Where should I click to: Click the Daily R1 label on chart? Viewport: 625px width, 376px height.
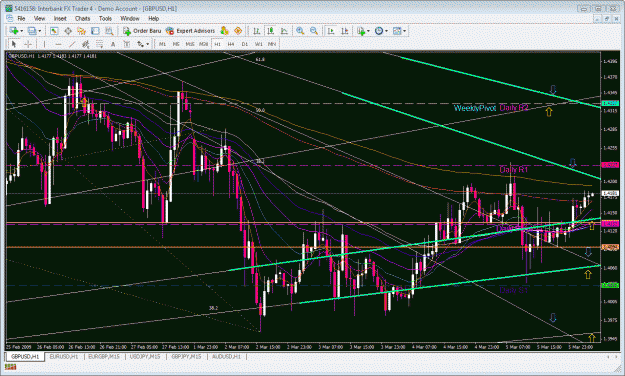(513, 169)
